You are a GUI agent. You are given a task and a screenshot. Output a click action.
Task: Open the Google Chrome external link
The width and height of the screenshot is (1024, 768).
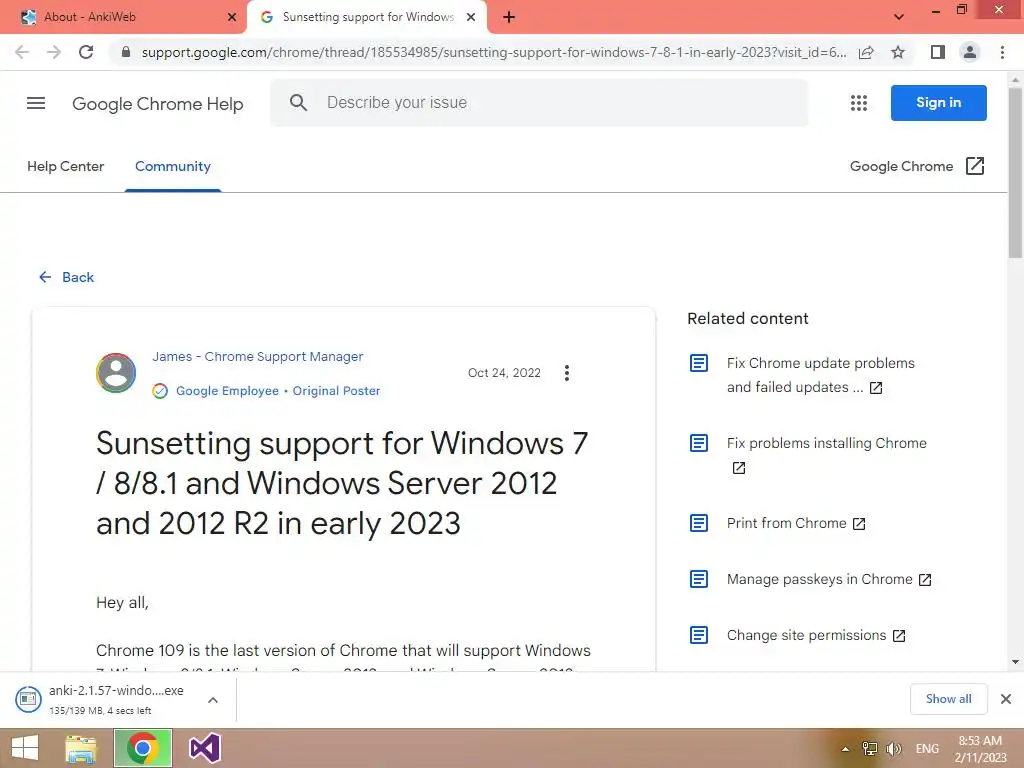(x=917, y=167)
